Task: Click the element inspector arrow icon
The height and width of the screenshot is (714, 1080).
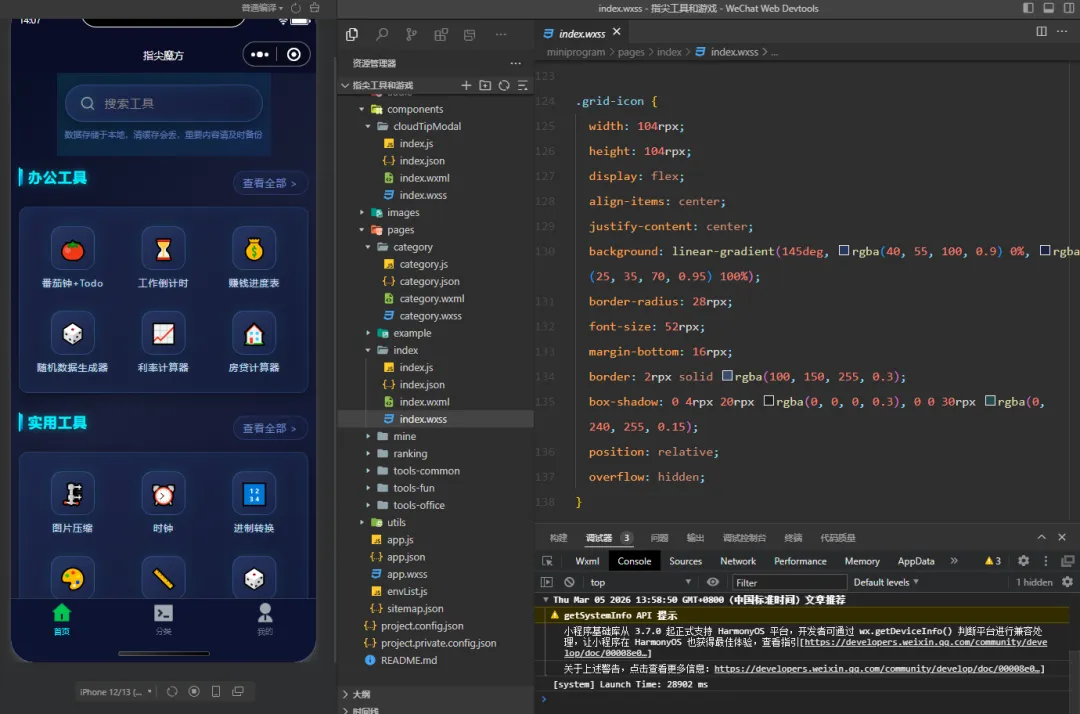Action: [x=547, y=561]
